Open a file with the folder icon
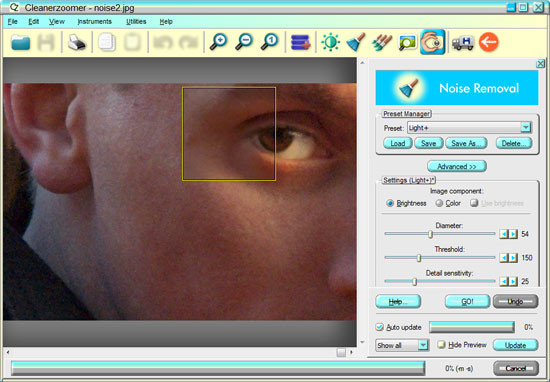 point(20,42)
